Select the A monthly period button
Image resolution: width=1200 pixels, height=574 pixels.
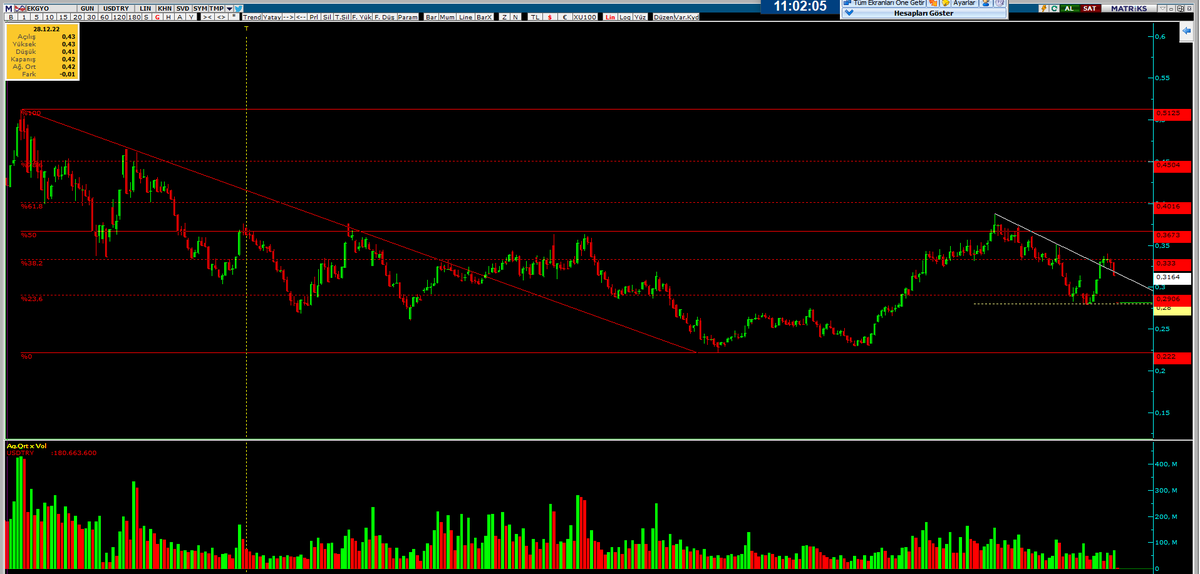click(180, 17)
